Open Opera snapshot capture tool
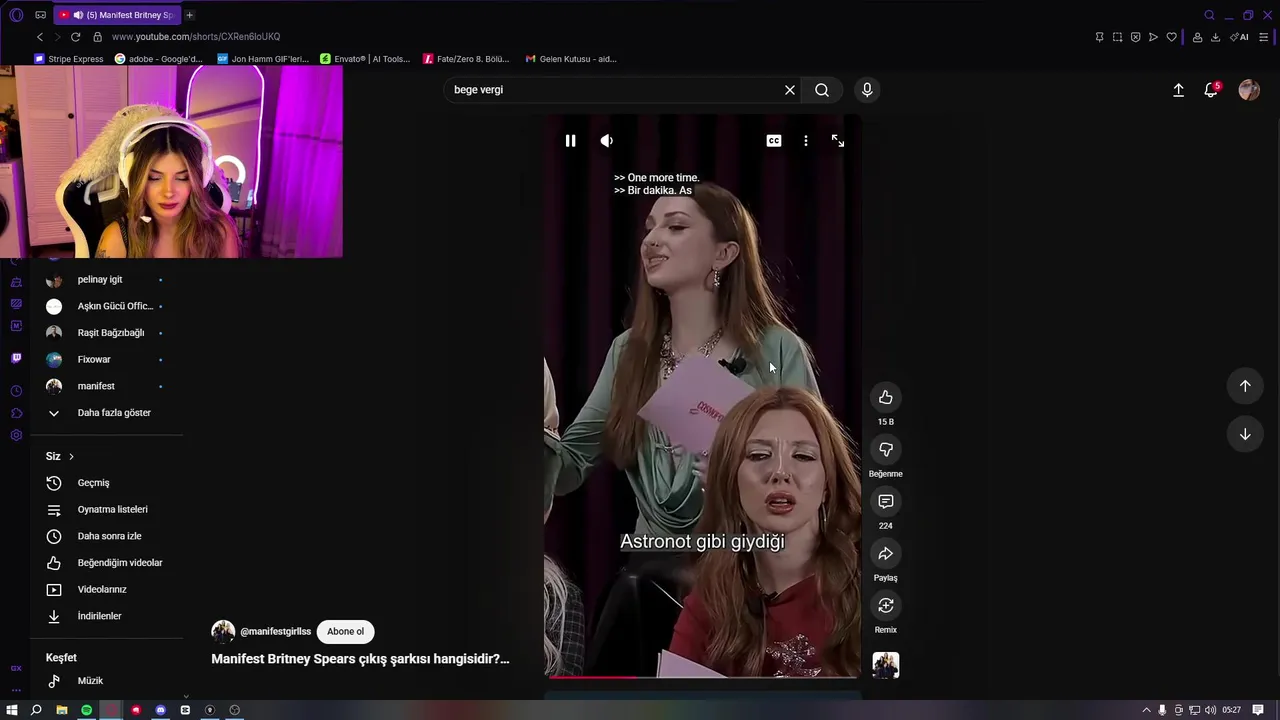This screenshot has height=720, width=1280. [1117, 37]
